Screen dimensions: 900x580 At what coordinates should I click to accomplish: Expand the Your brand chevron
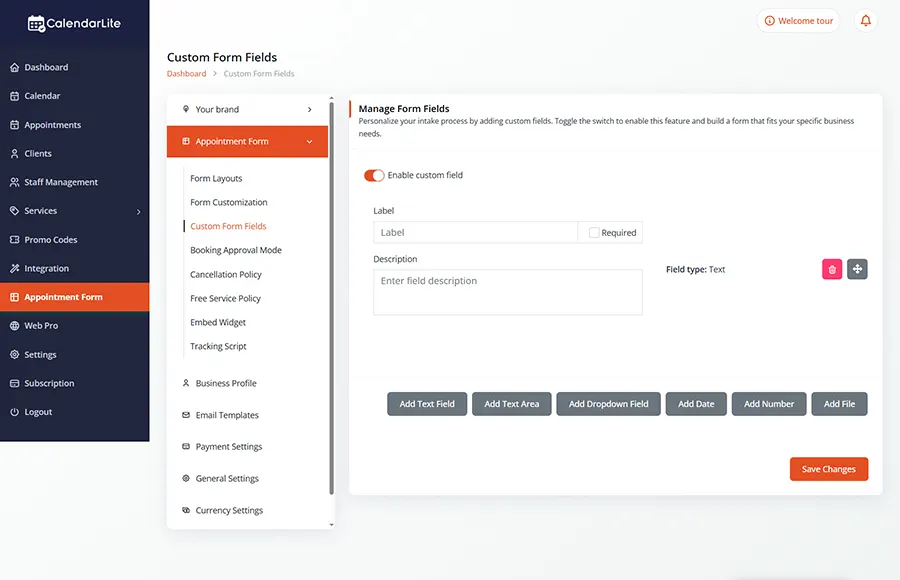(309, 109)
